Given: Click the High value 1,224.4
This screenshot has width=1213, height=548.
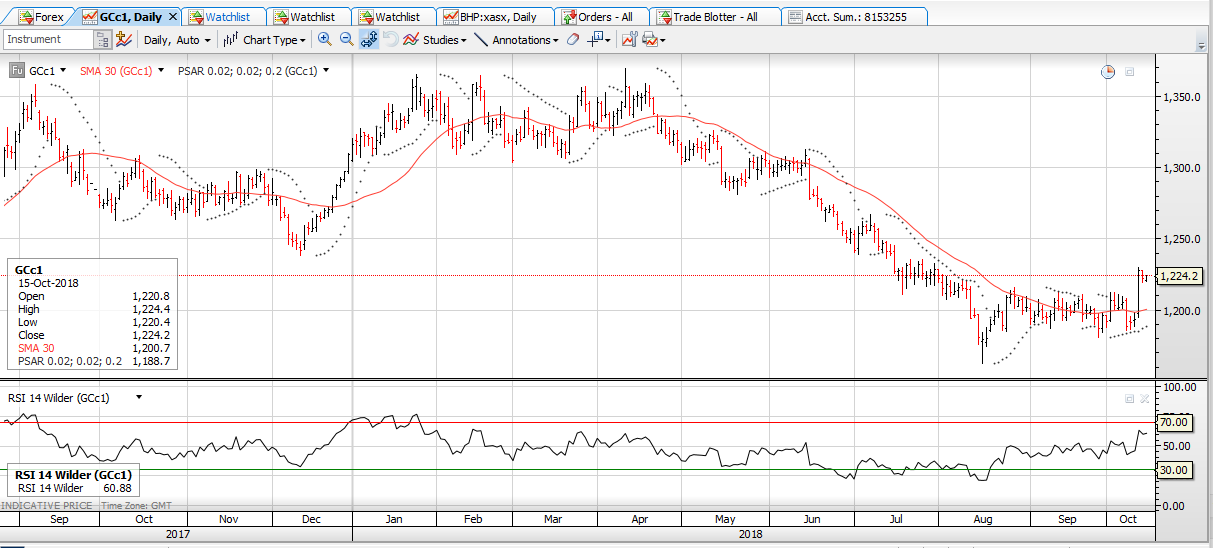Looking at the screenshot, I should pyautogui.click(x=150, y=309).
